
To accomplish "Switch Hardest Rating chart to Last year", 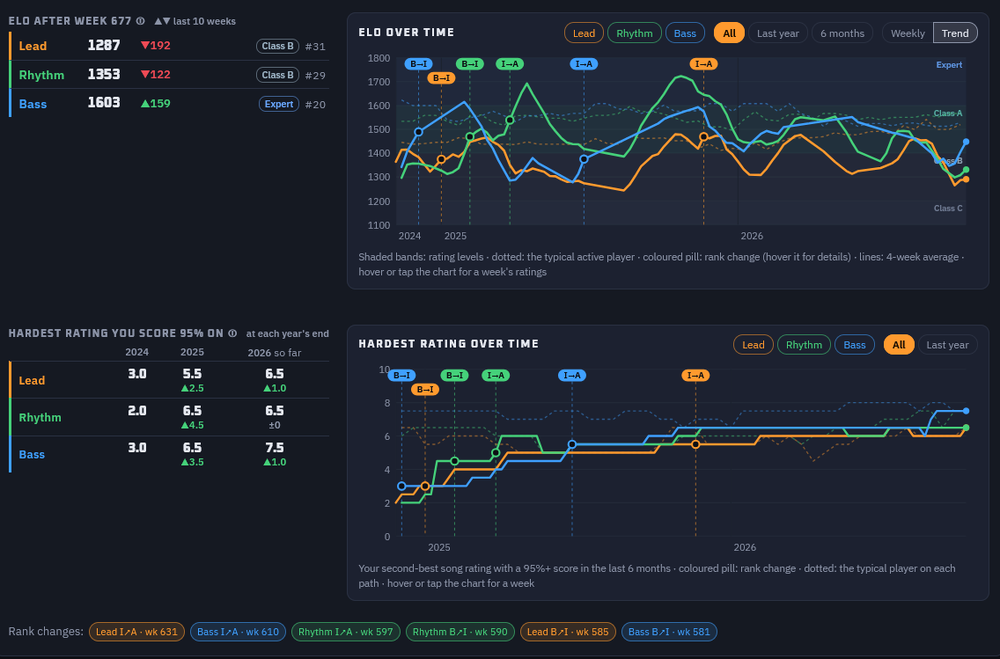I will click(947, 344).
